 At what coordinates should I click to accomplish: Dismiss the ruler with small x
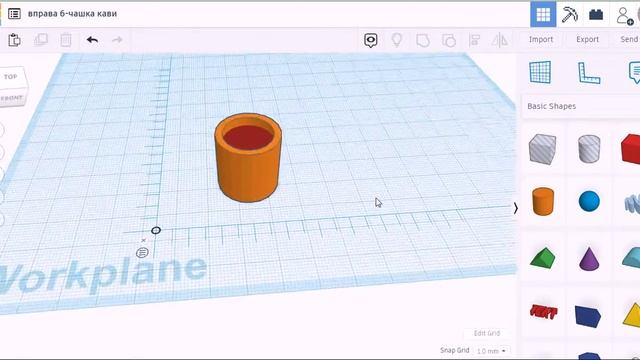coord(143,240)
